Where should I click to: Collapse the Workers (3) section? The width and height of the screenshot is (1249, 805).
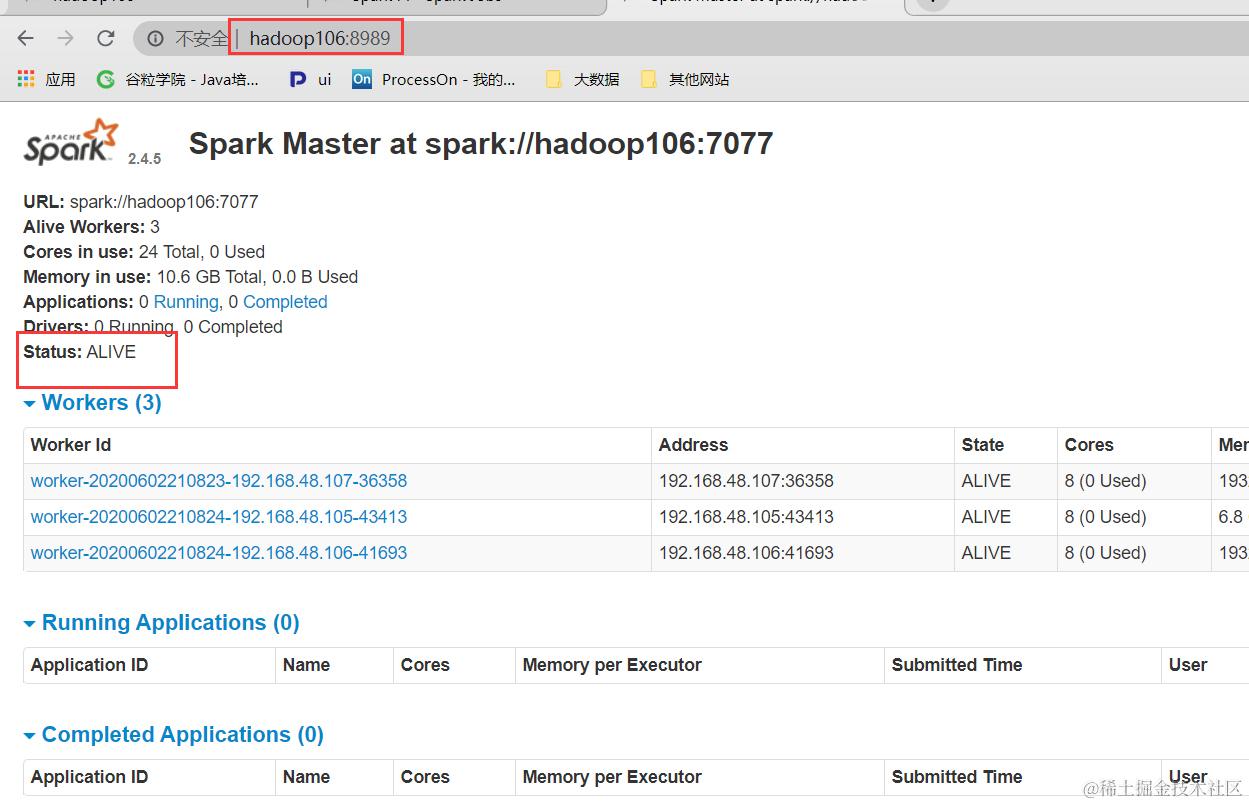coord(92,403)
